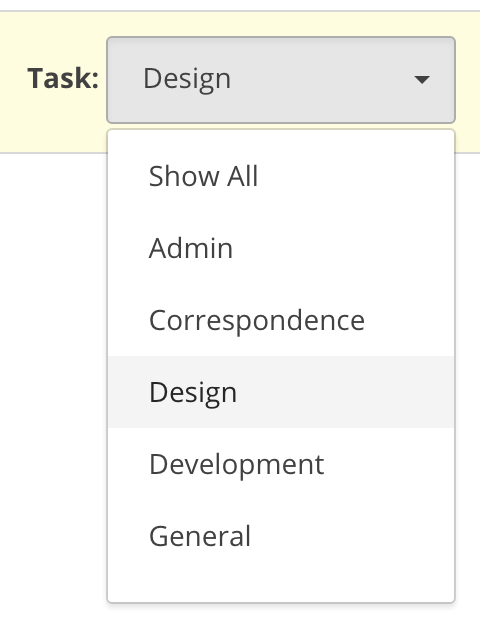Click the gray Task select field

(281, 80)
